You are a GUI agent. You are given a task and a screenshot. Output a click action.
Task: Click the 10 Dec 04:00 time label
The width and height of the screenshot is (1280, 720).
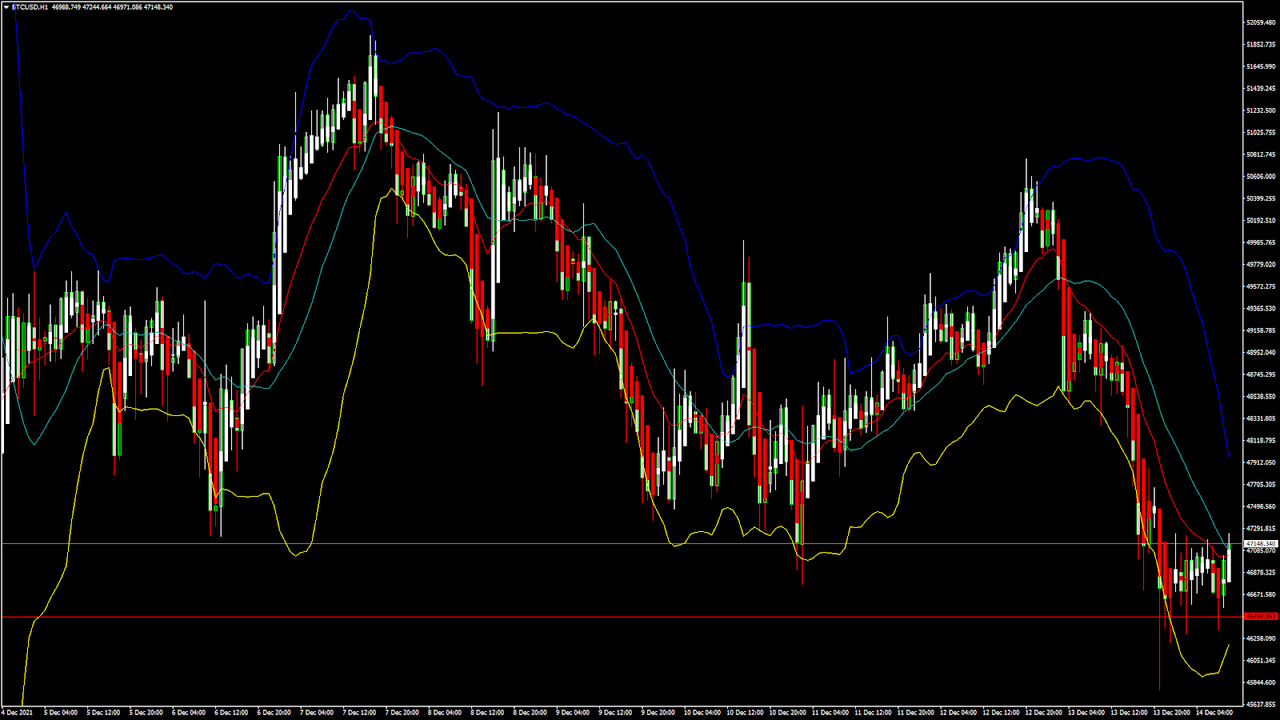[x=704, y=713]
